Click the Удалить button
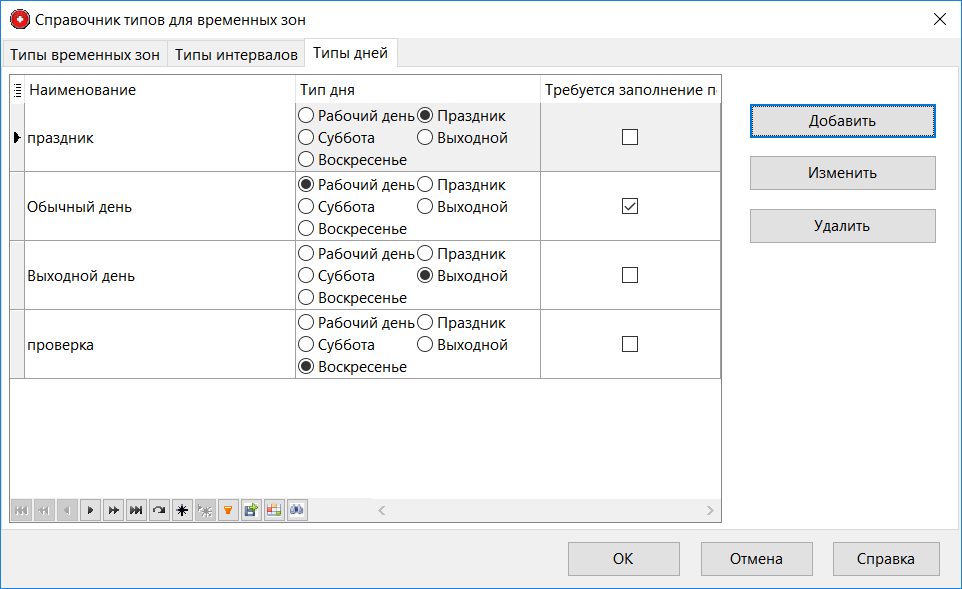Screen dimensions: 962x589 point(842,226)
